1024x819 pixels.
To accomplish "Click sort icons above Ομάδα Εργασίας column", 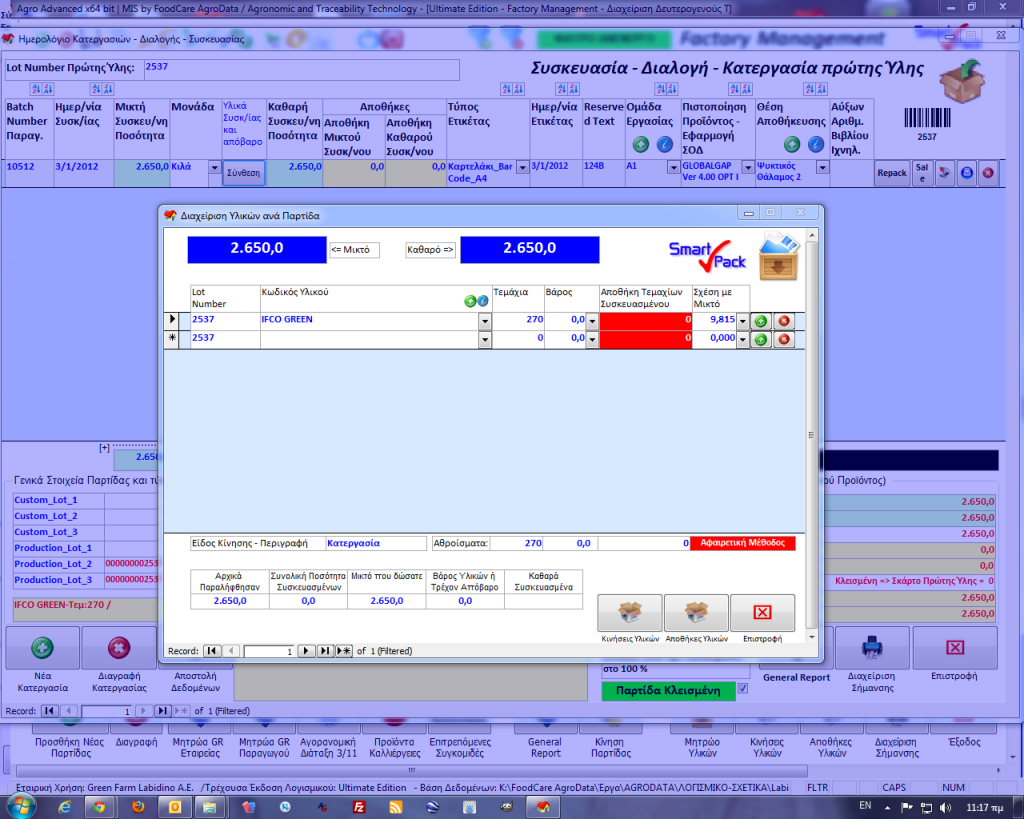I will 667,89.
